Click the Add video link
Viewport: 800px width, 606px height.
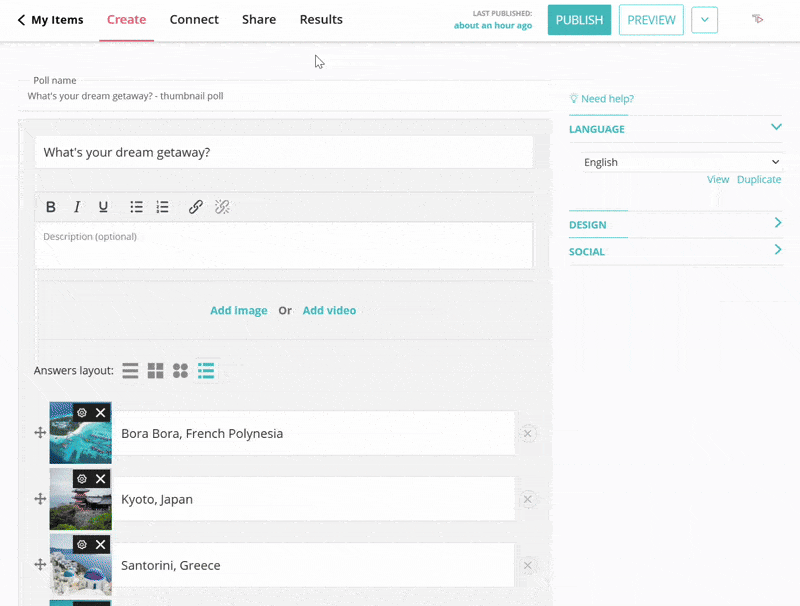(x=329, y=310)
